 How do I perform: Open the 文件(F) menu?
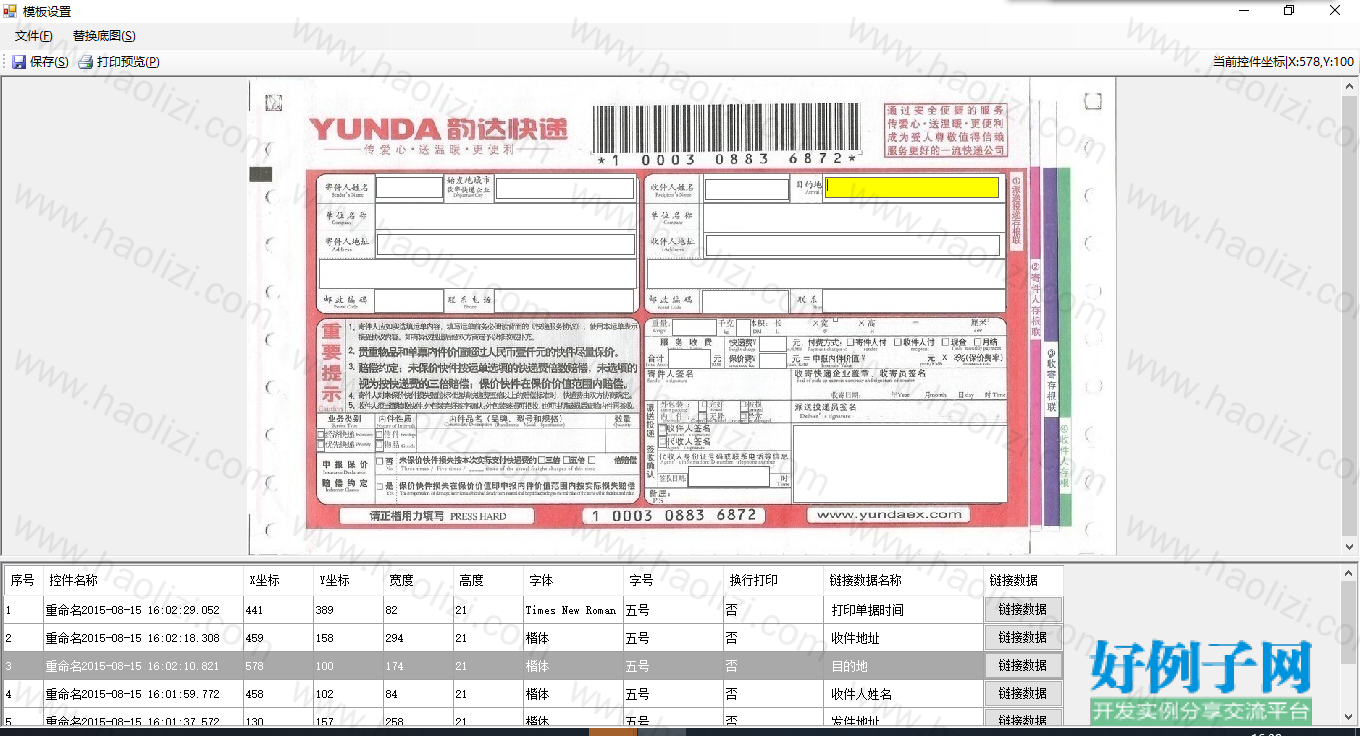tap(34, 36)
